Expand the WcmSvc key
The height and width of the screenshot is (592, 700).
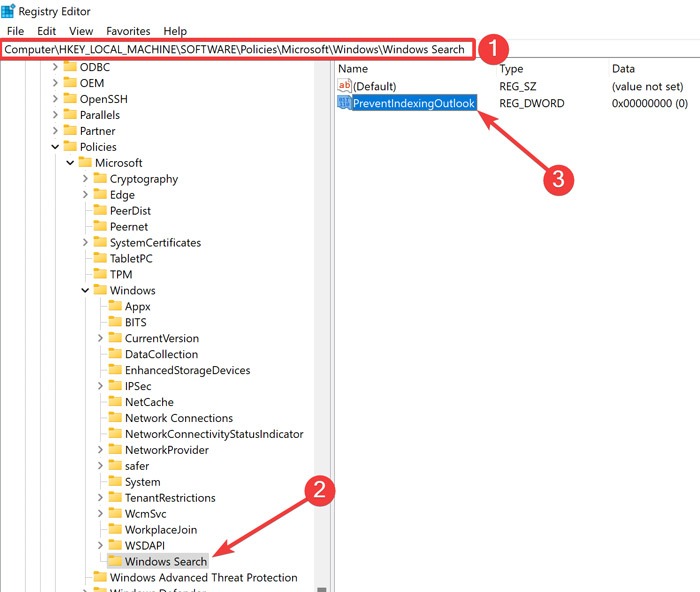point(100,513)
